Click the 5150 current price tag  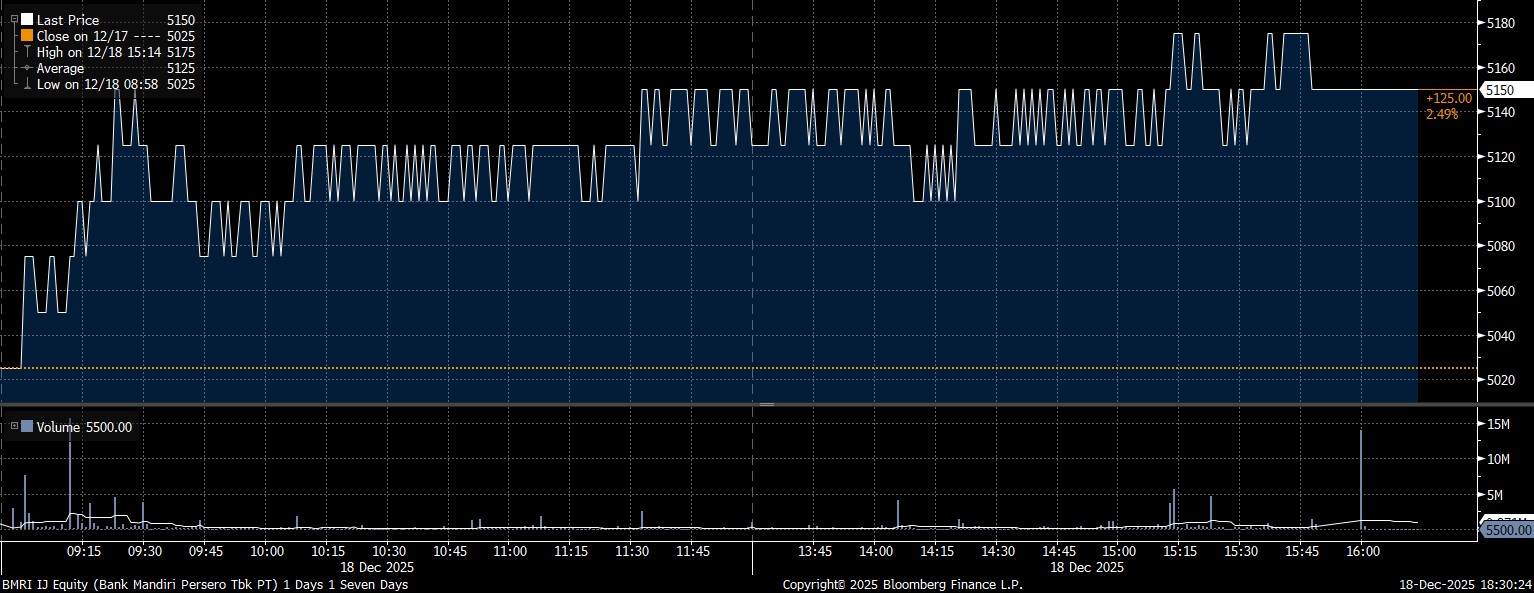click(1499, 90)
